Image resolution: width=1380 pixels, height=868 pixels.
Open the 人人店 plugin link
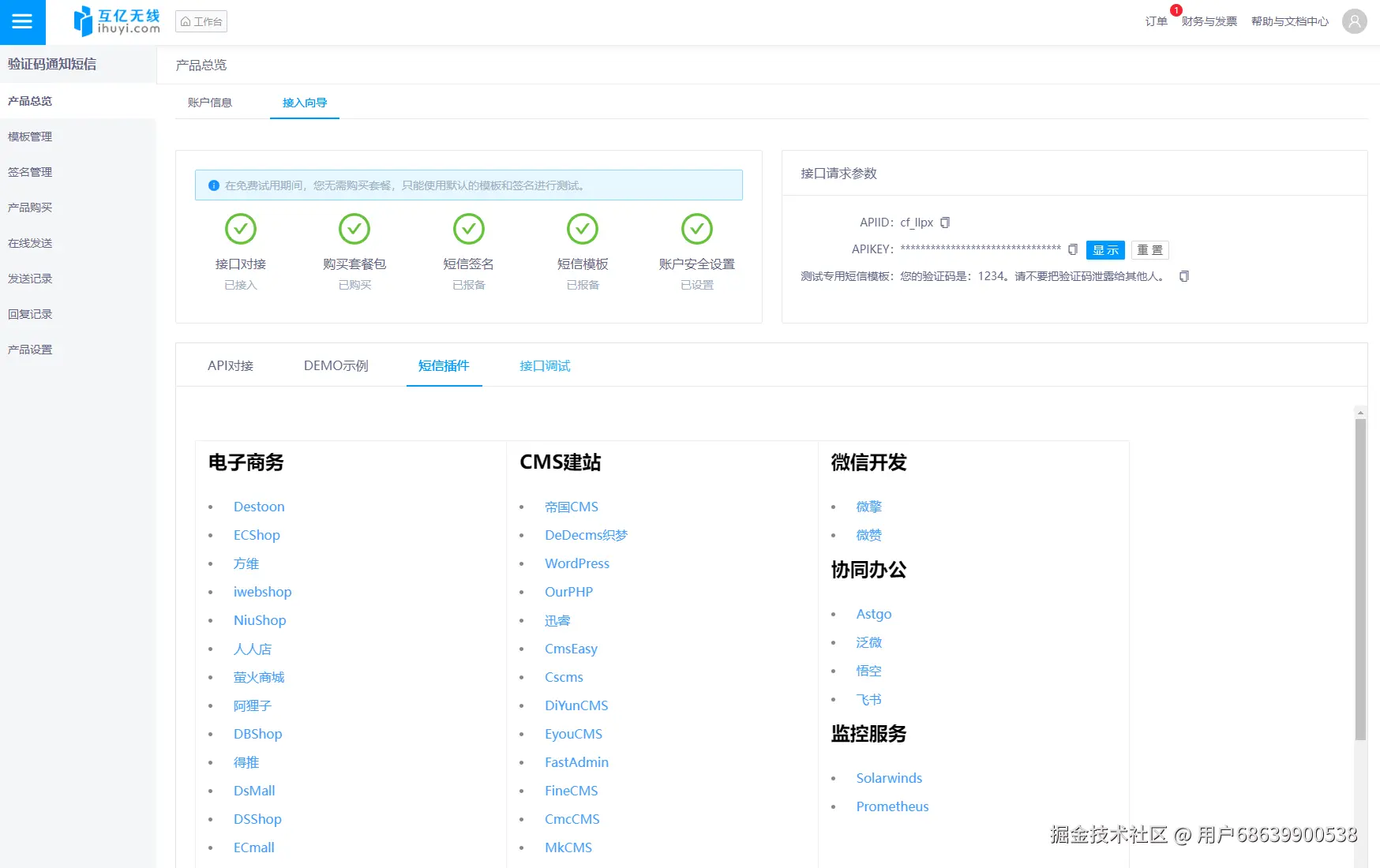[x=253, y=649]
